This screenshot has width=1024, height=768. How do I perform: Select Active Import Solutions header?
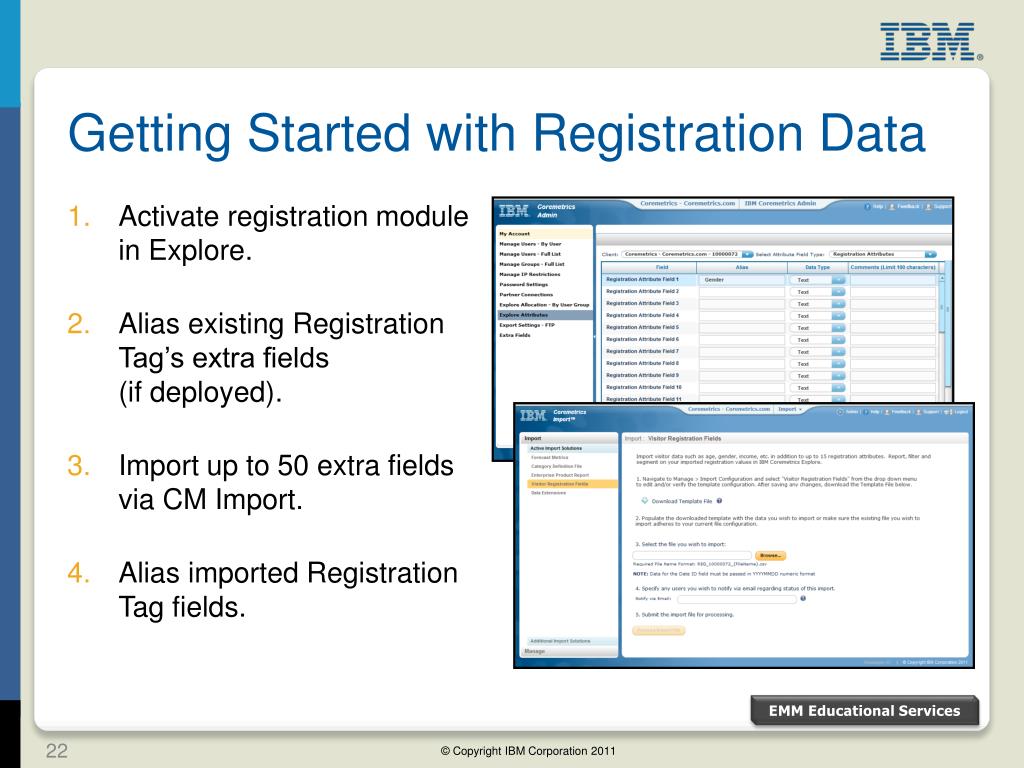pyautogui.click(x=571, y=449)
